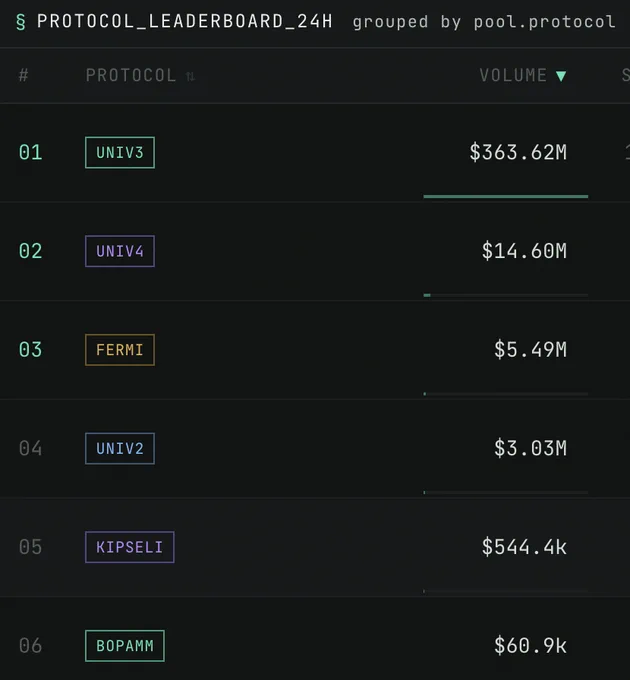Click the $14.60M volume value
The image size is (630, 680).
click(x=524, y=251)
